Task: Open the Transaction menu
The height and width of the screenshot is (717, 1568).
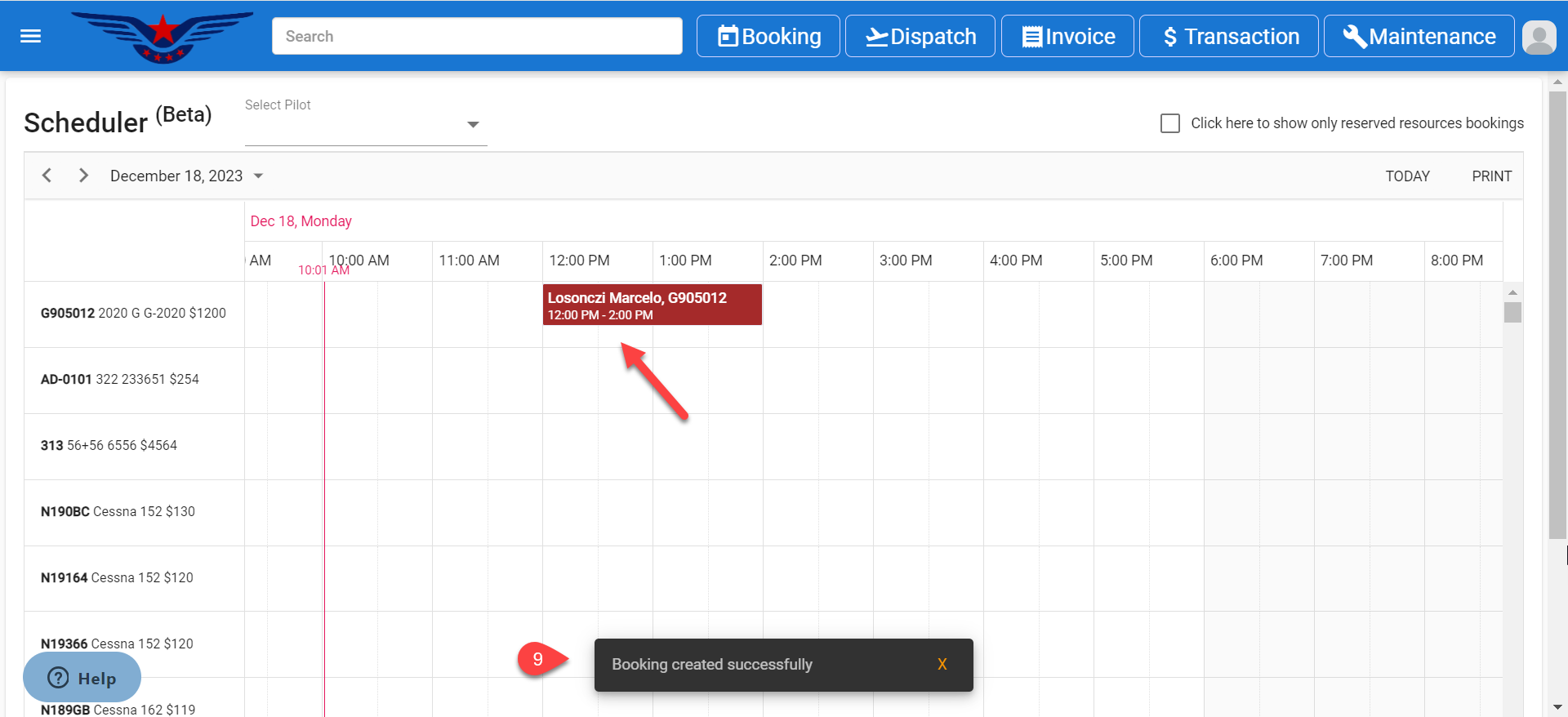Action: point(1228,37)
